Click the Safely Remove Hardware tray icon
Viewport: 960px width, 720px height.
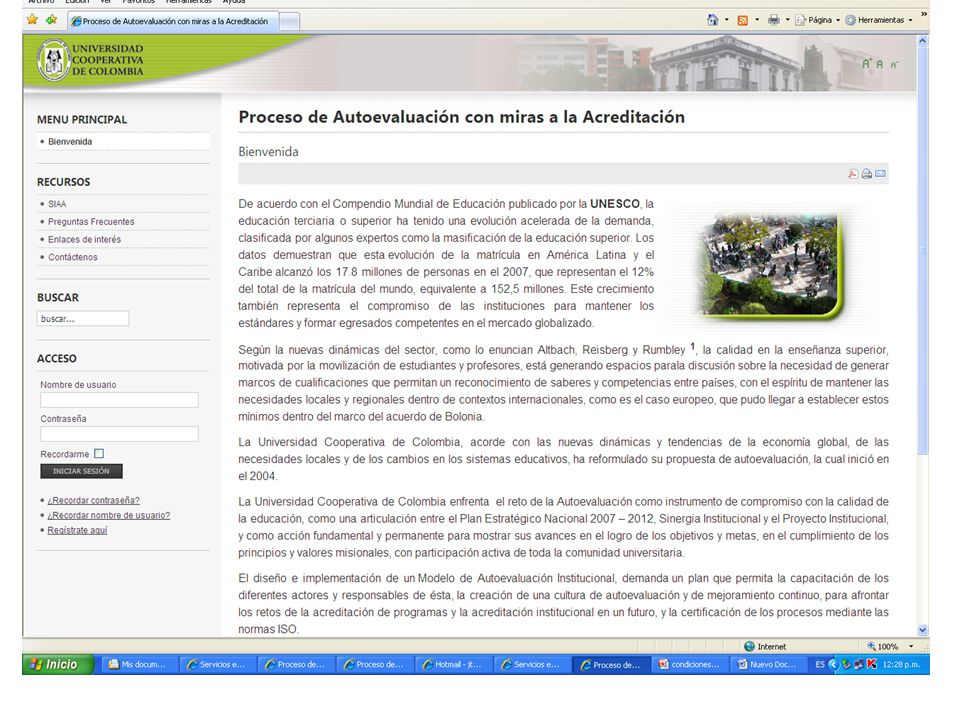[846, 664]
